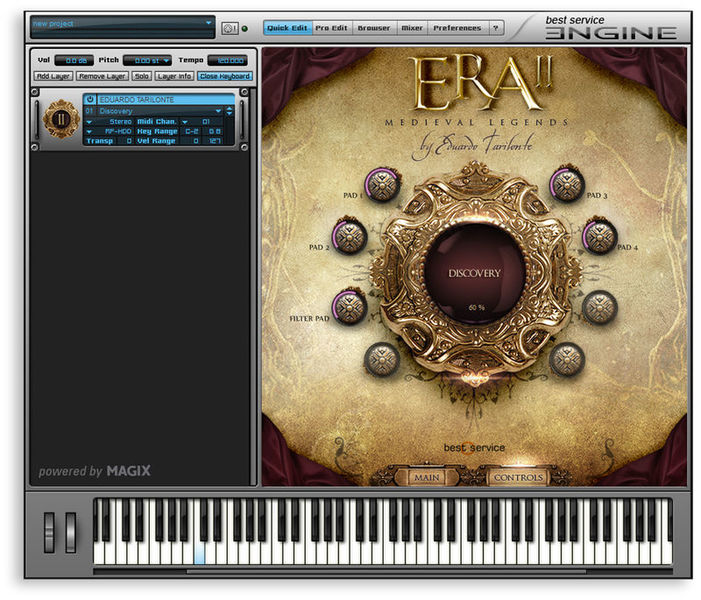Click the ERA II layer emblem thumbnail
Image resolution: width=701 pixels, height=600 pixels.
[x=61, y=119]
